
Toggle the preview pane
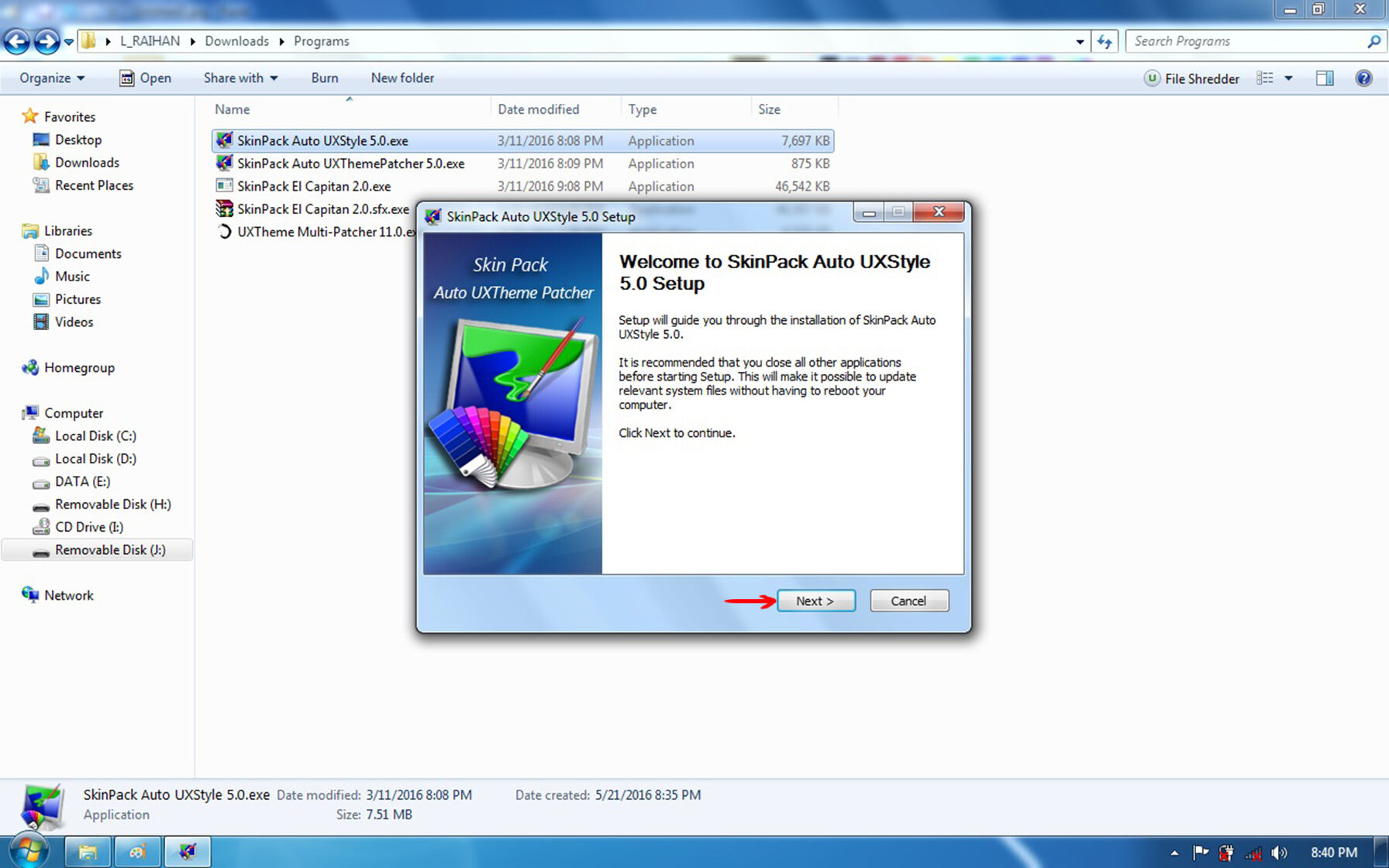click(1325, 78)
